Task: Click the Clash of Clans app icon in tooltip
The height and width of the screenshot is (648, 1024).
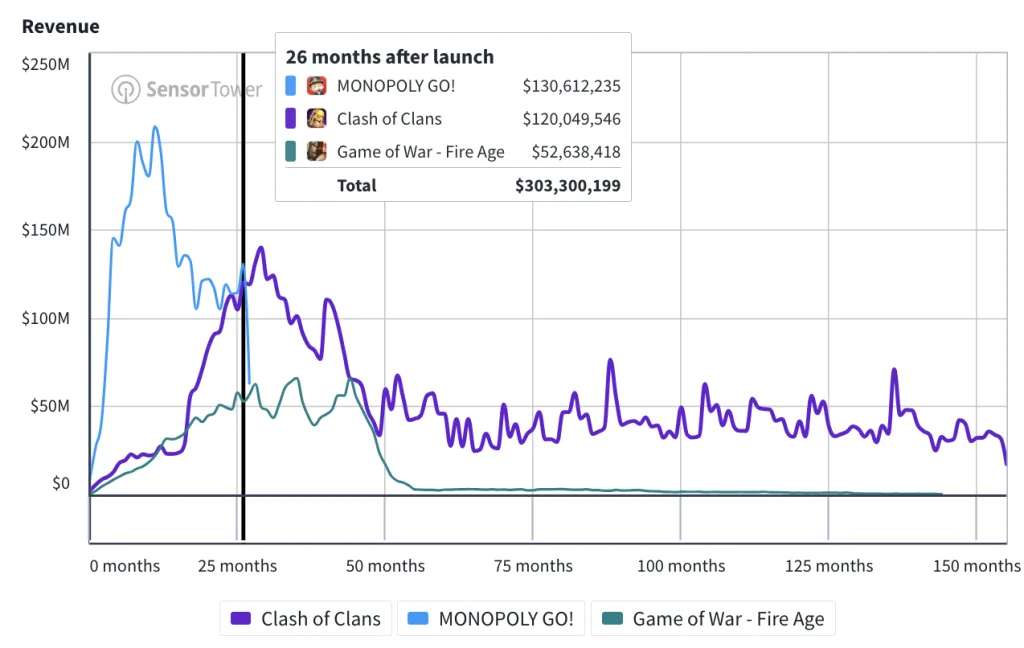Action: click(317, 119)
